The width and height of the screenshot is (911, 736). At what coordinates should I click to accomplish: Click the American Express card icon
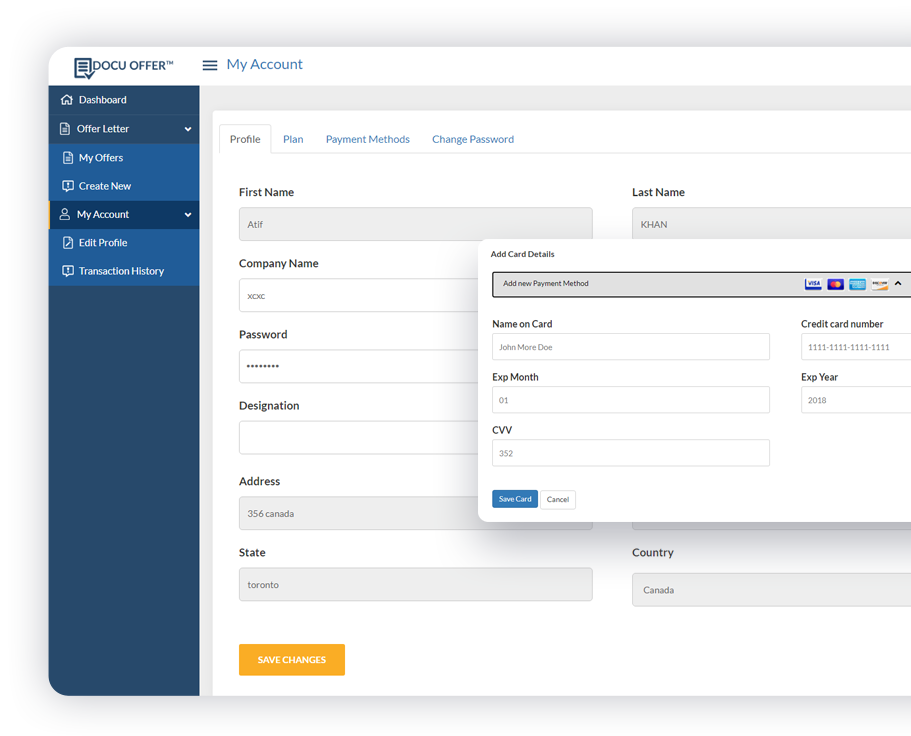tap(857, 284)
